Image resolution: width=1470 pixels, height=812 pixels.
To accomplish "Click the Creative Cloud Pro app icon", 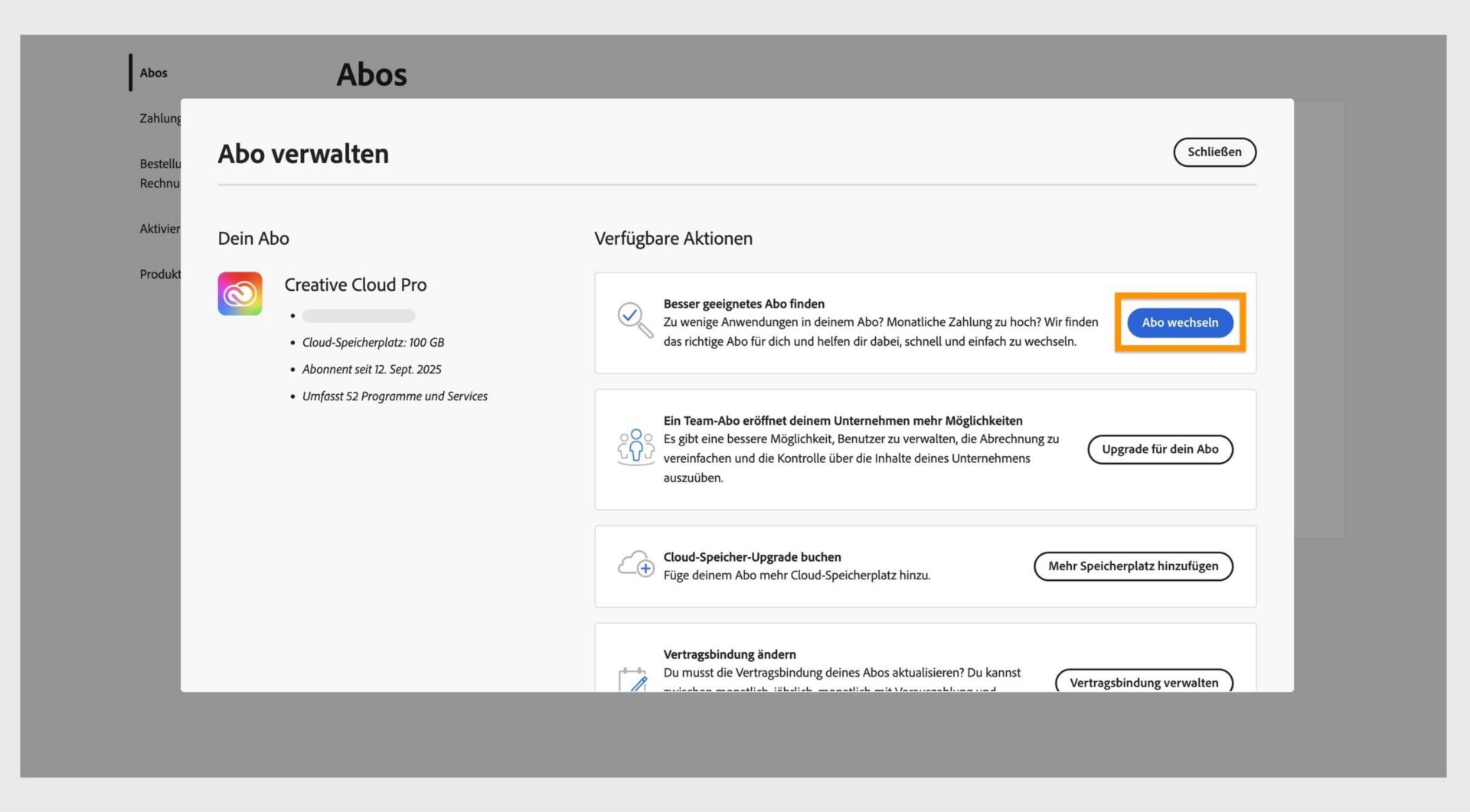I will coord(240,294).
